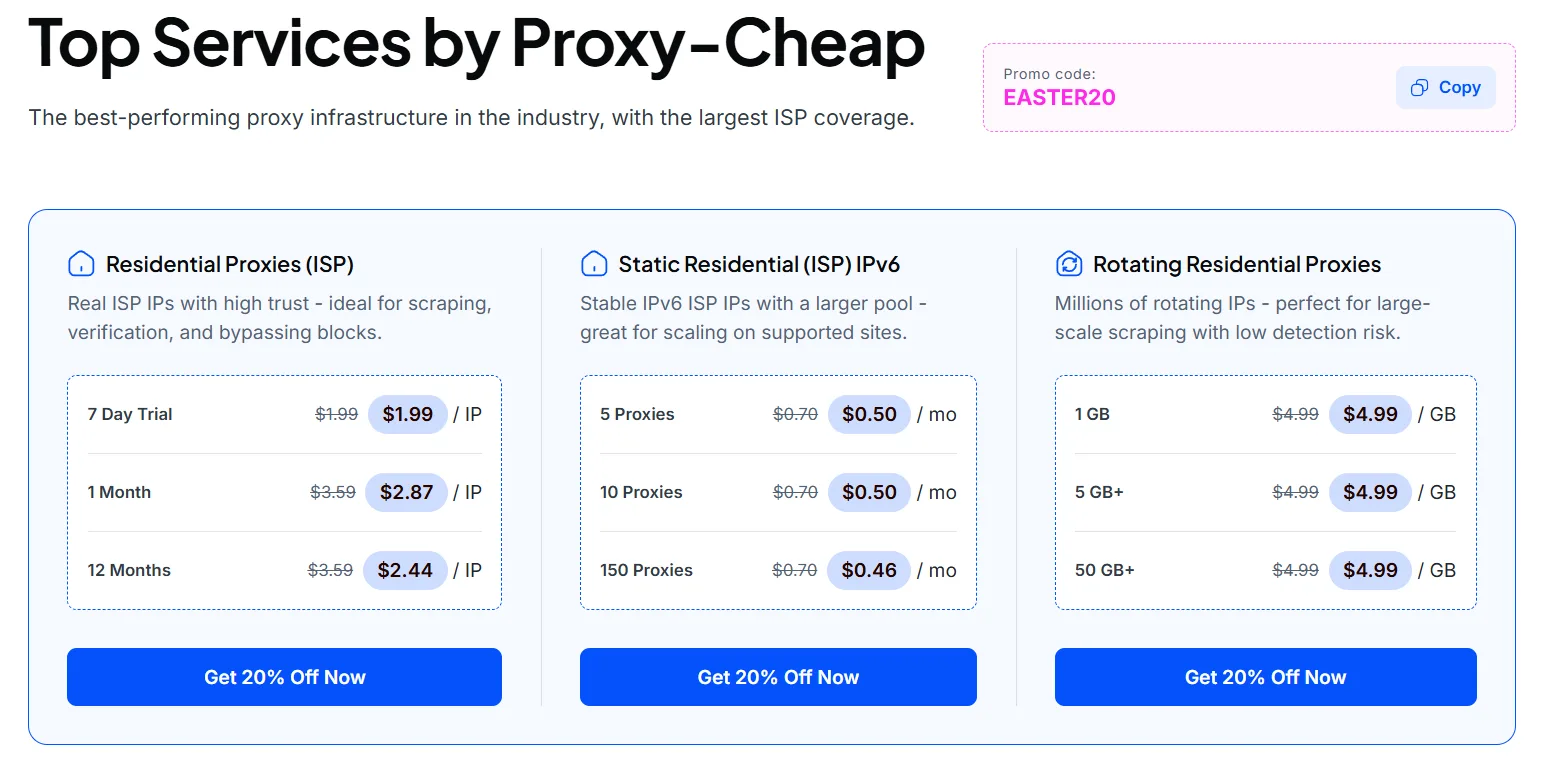Viewport: 1554px width, 769px height.
Task: Click Get 20% Off Now under Rotating Residential Proxies
Action: click(x=1265, y=677)
